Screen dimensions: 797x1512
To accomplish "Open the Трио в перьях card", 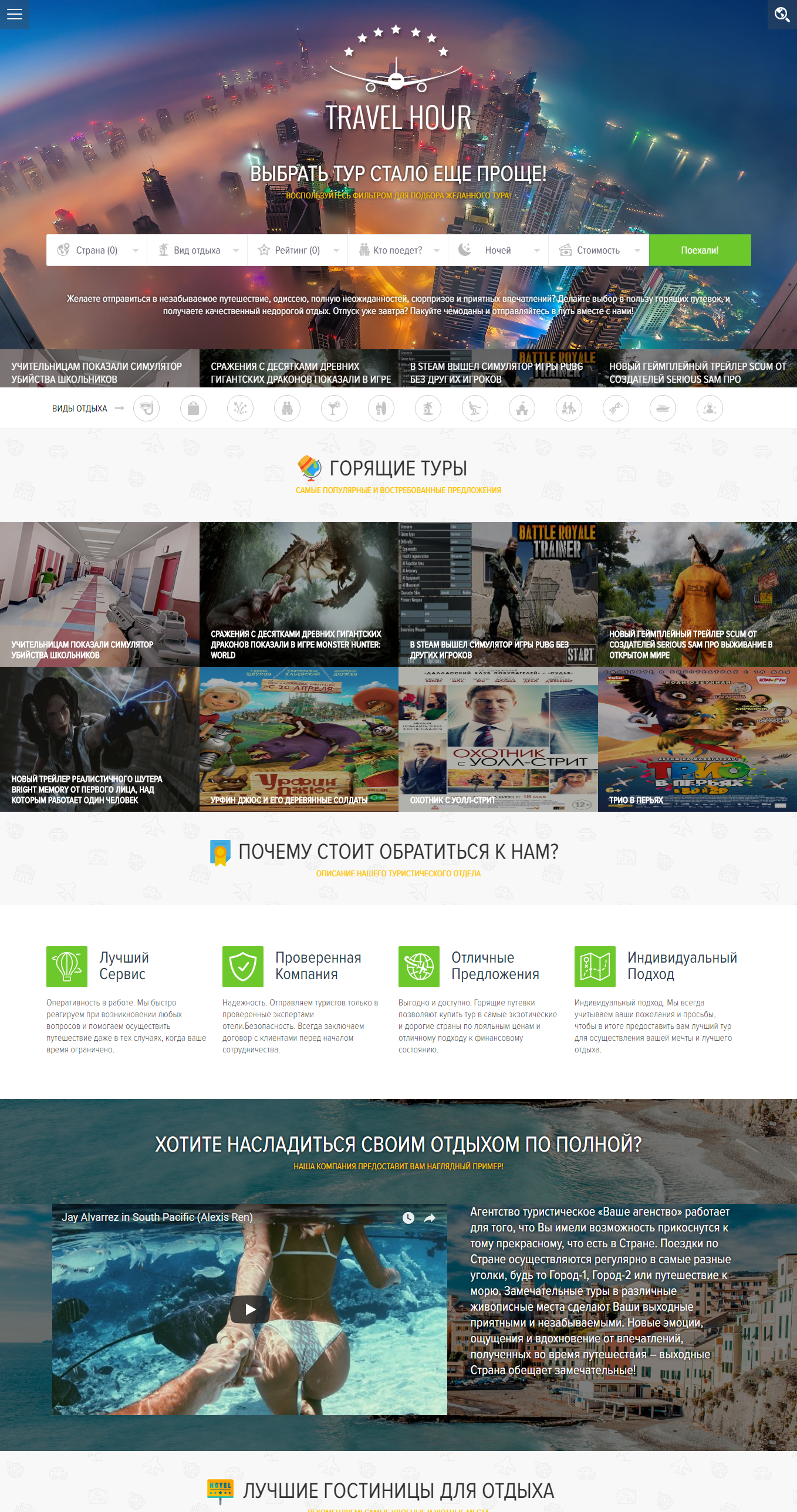I will 697,739.
